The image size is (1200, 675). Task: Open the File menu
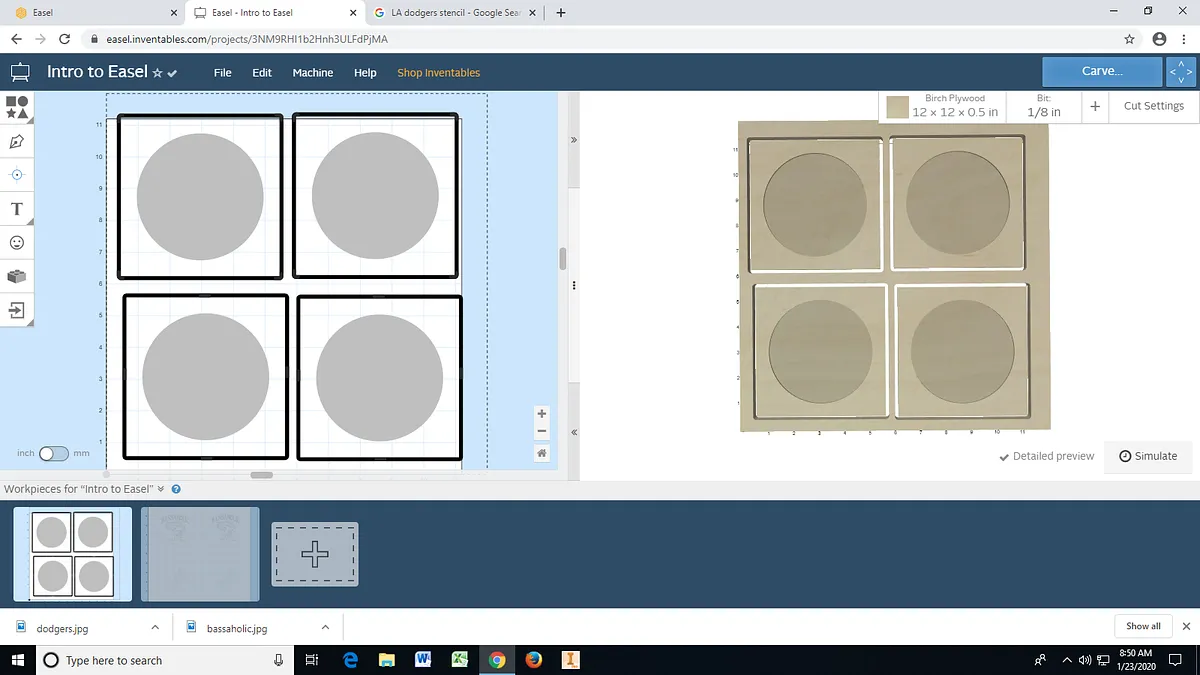tap(223, 73)
